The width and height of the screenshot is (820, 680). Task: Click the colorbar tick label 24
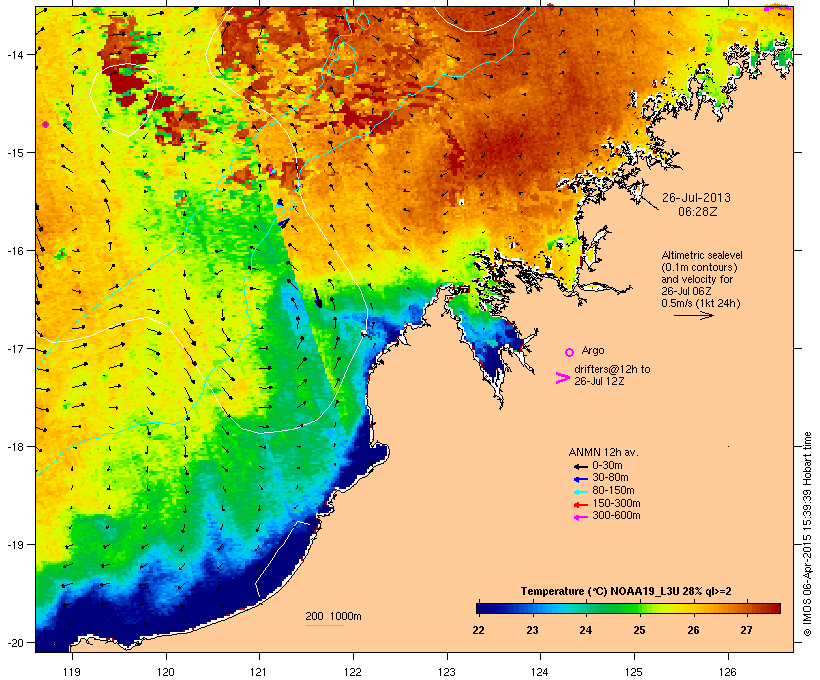click(586, 630)
